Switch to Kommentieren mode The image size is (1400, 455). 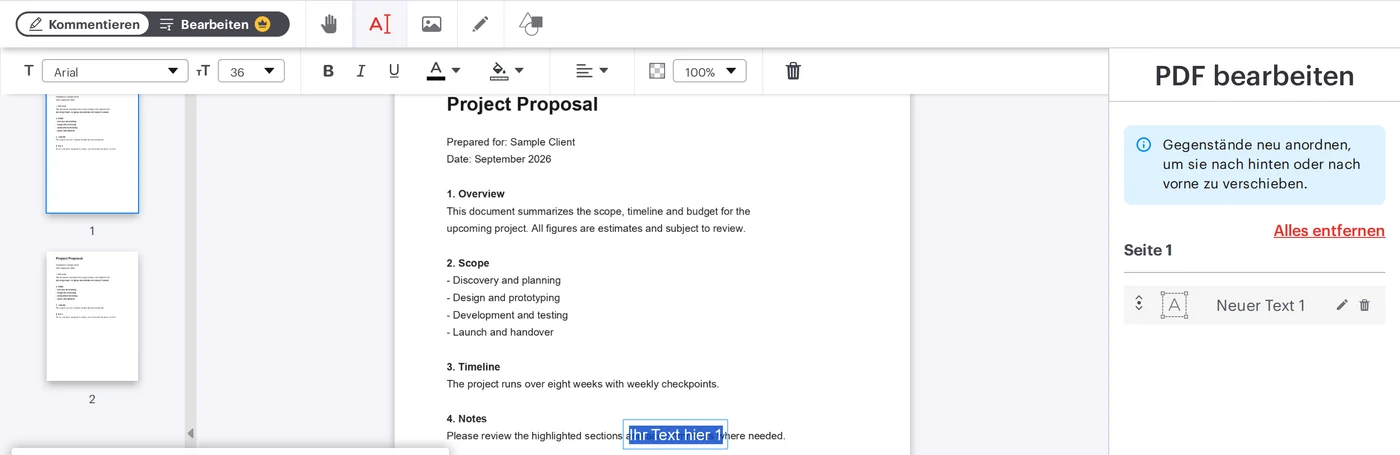pos(84,24)
